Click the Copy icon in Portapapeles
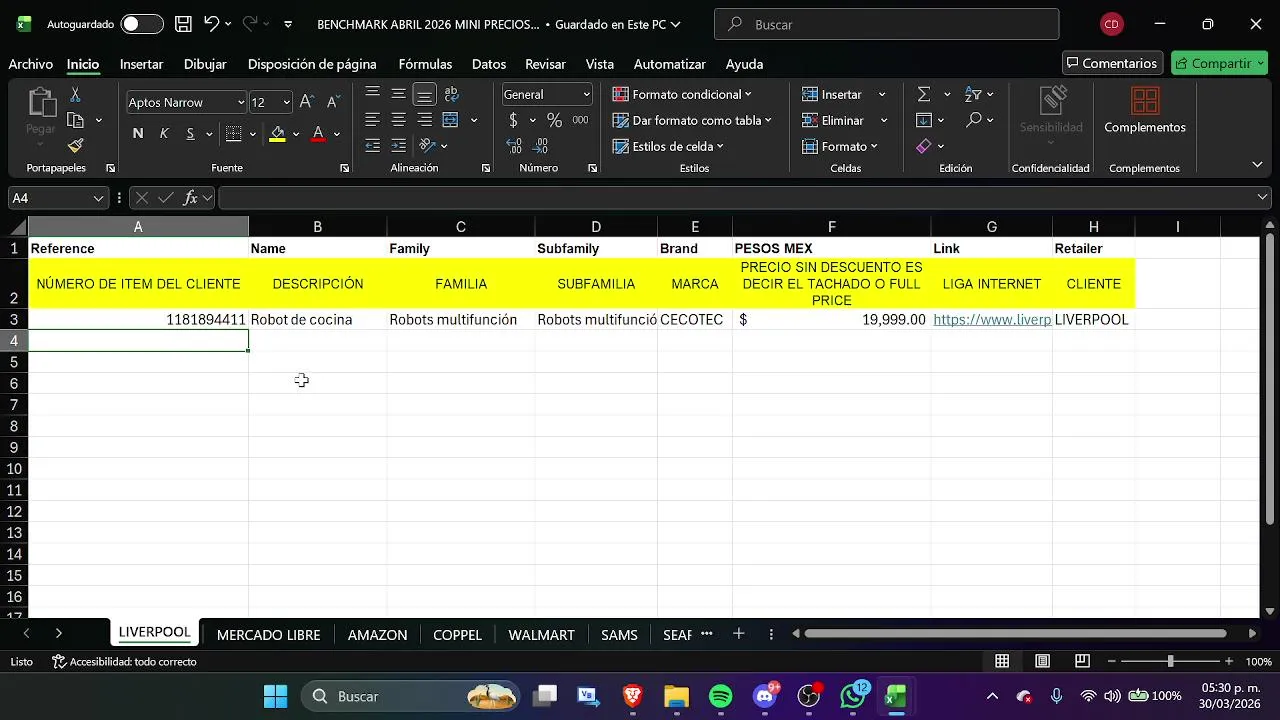Screen dimensions: 1280x720 tap(75, 120)
